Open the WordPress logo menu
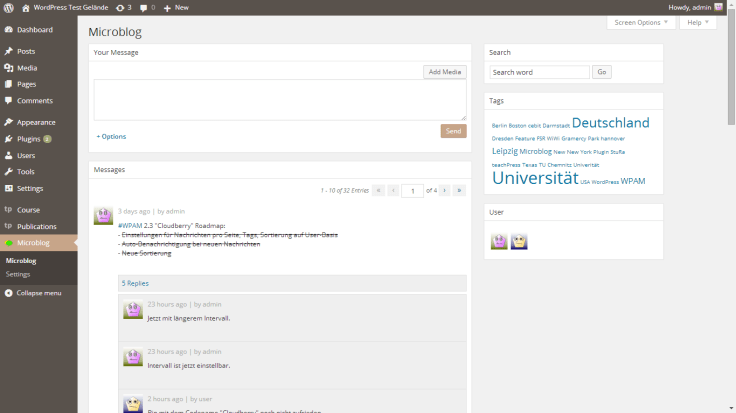The width and height of the screenshot is (736, 413). point(8,8)
